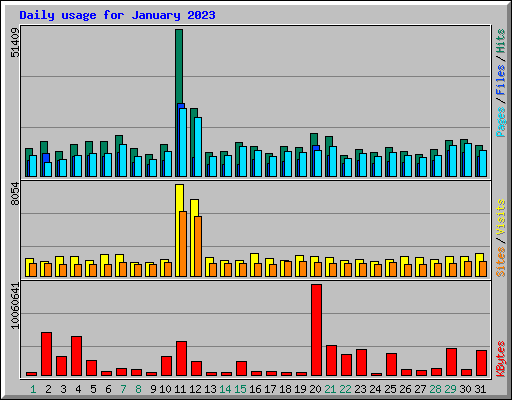The height and width of the screenshot is (400, 512).
Task: Click the 'Sites' legend label
Action: [x=500, y=262]
